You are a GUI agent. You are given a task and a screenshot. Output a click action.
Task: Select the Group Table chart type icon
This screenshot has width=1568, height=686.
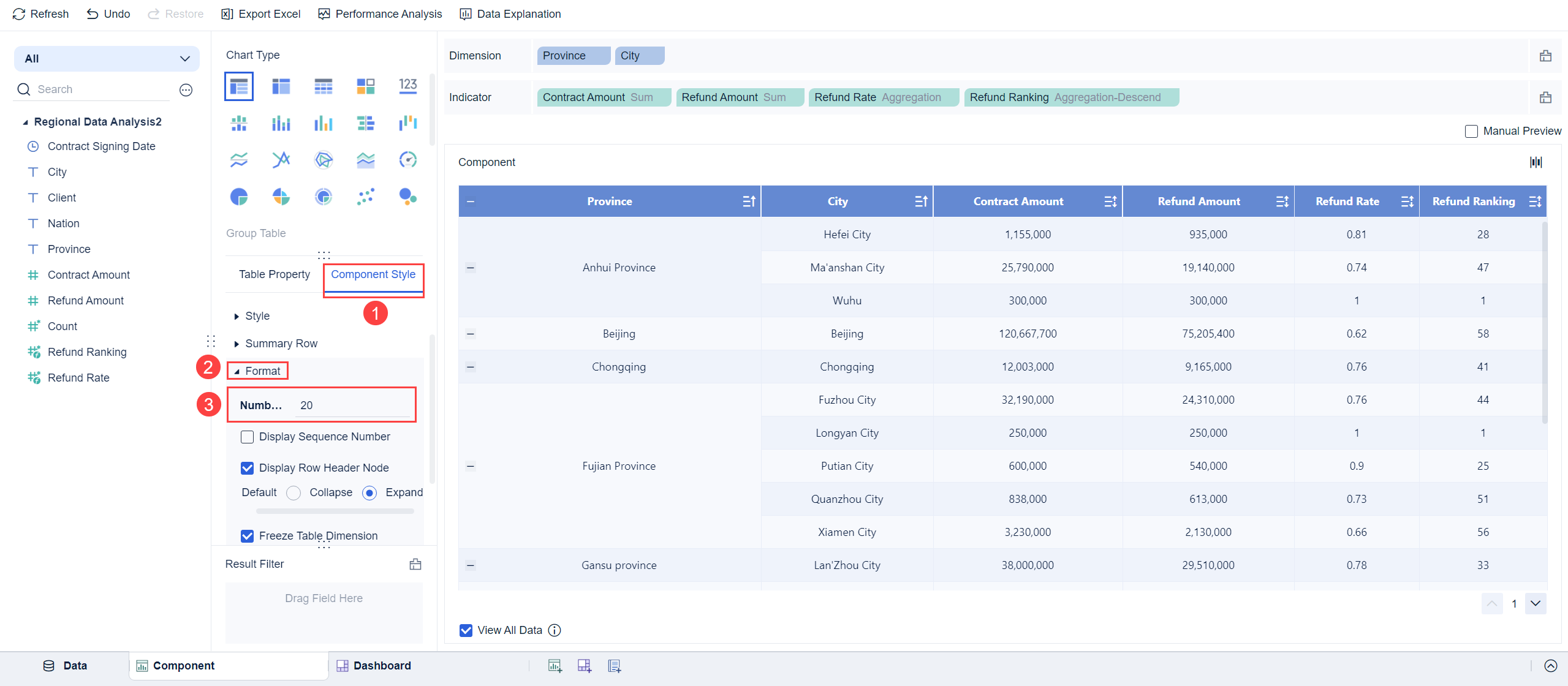[239, 86]
